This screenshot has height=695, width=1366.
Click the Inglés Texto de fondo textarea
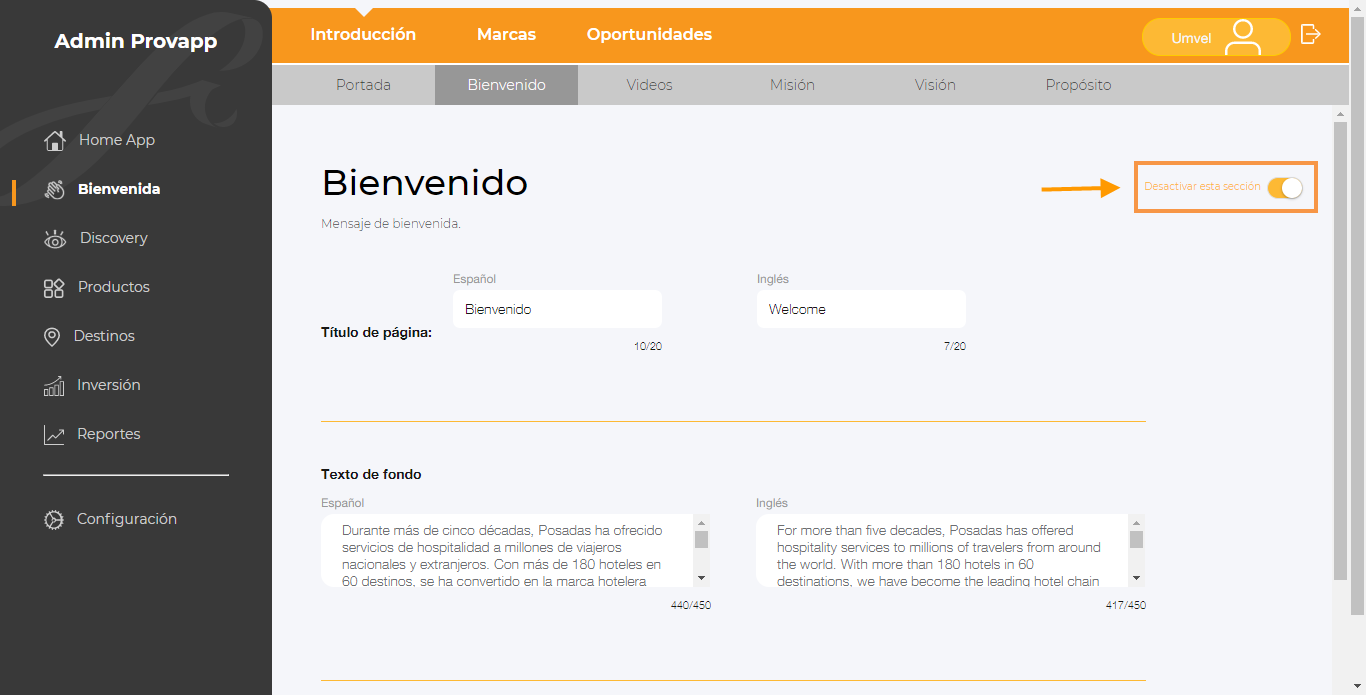[x=950, y=550]
